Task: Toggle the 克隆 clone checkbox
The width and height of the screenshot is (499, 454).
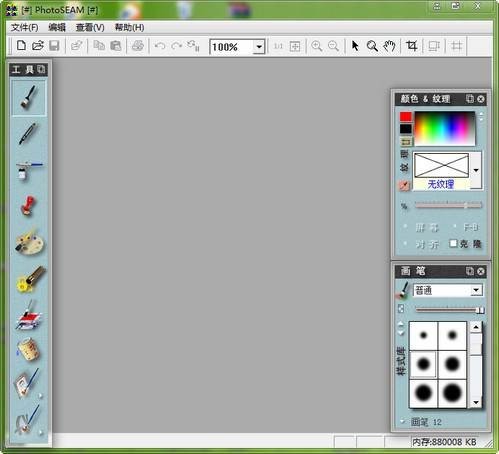Action: coord(453,244)
